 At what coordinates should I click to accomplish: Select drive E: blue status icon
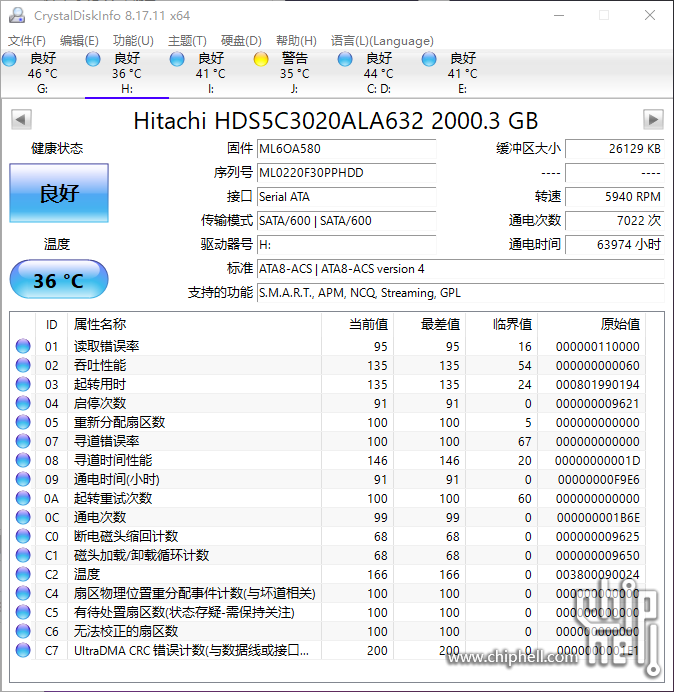[x=429, y=59]
